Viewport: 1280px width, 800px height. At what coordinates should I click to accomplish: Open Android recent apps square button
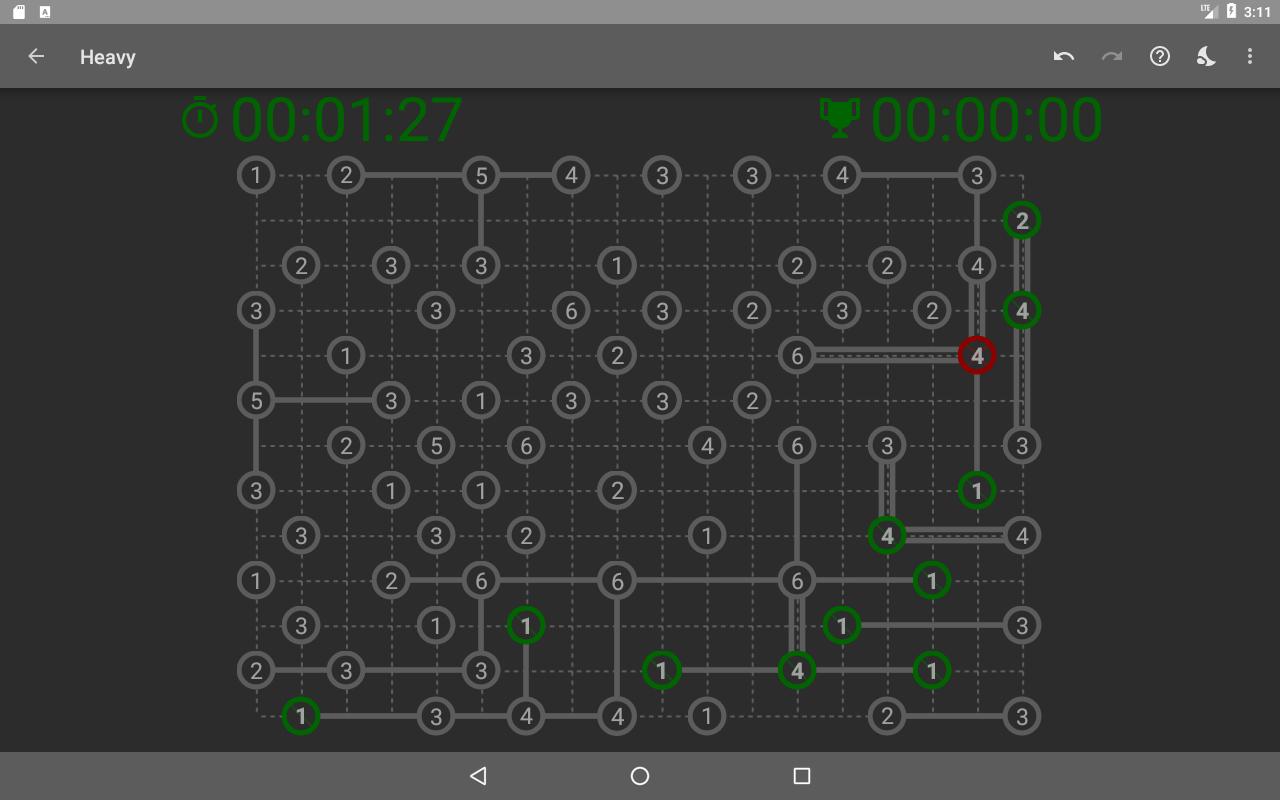(x=801, y=775)
